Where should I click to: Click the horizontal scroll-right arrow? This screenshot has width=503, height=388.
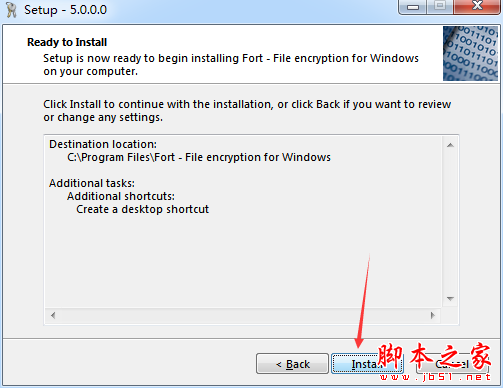(433, 315)
